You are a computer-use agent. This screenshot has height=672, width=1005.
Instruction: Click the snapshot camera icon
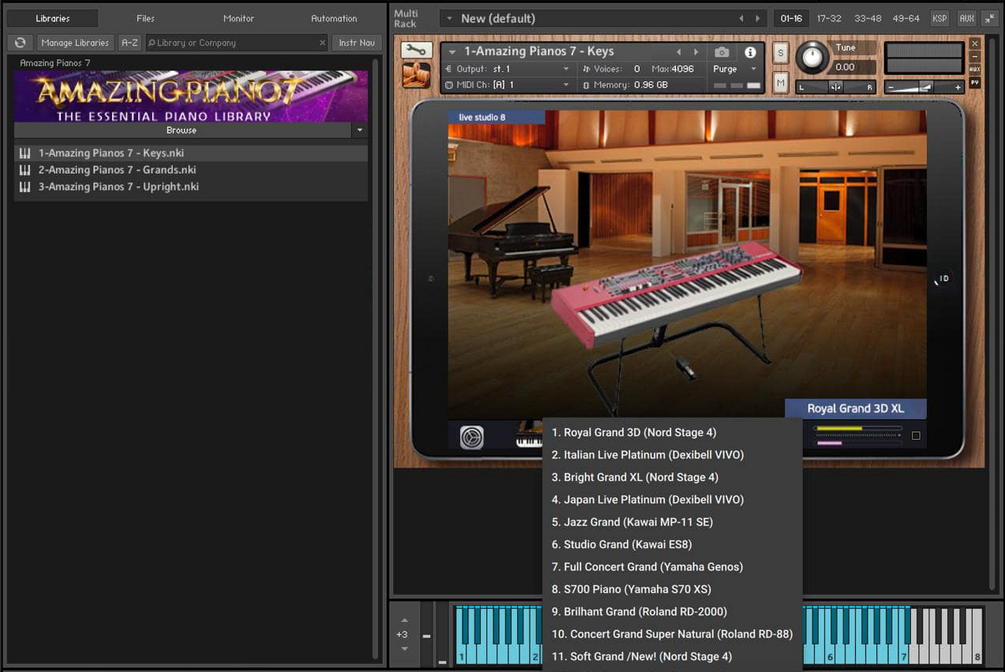[722, 52]
